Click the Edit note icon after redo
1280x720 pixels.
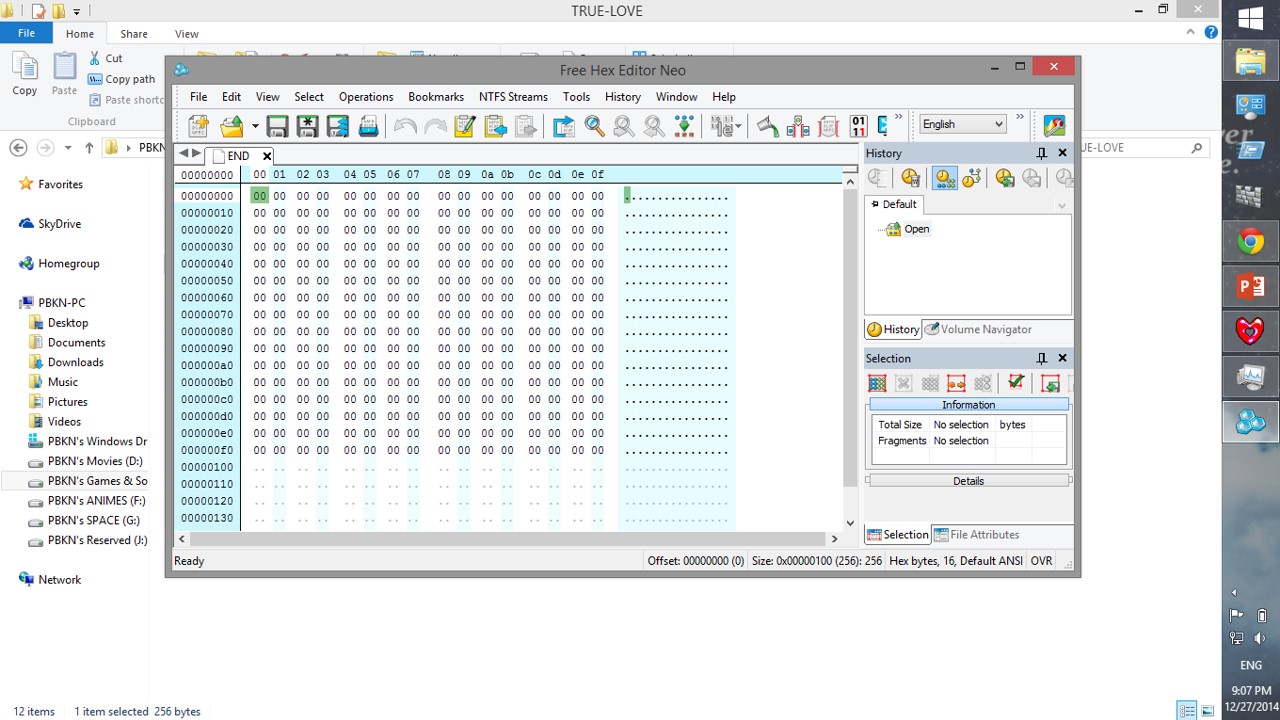point(464,126)
